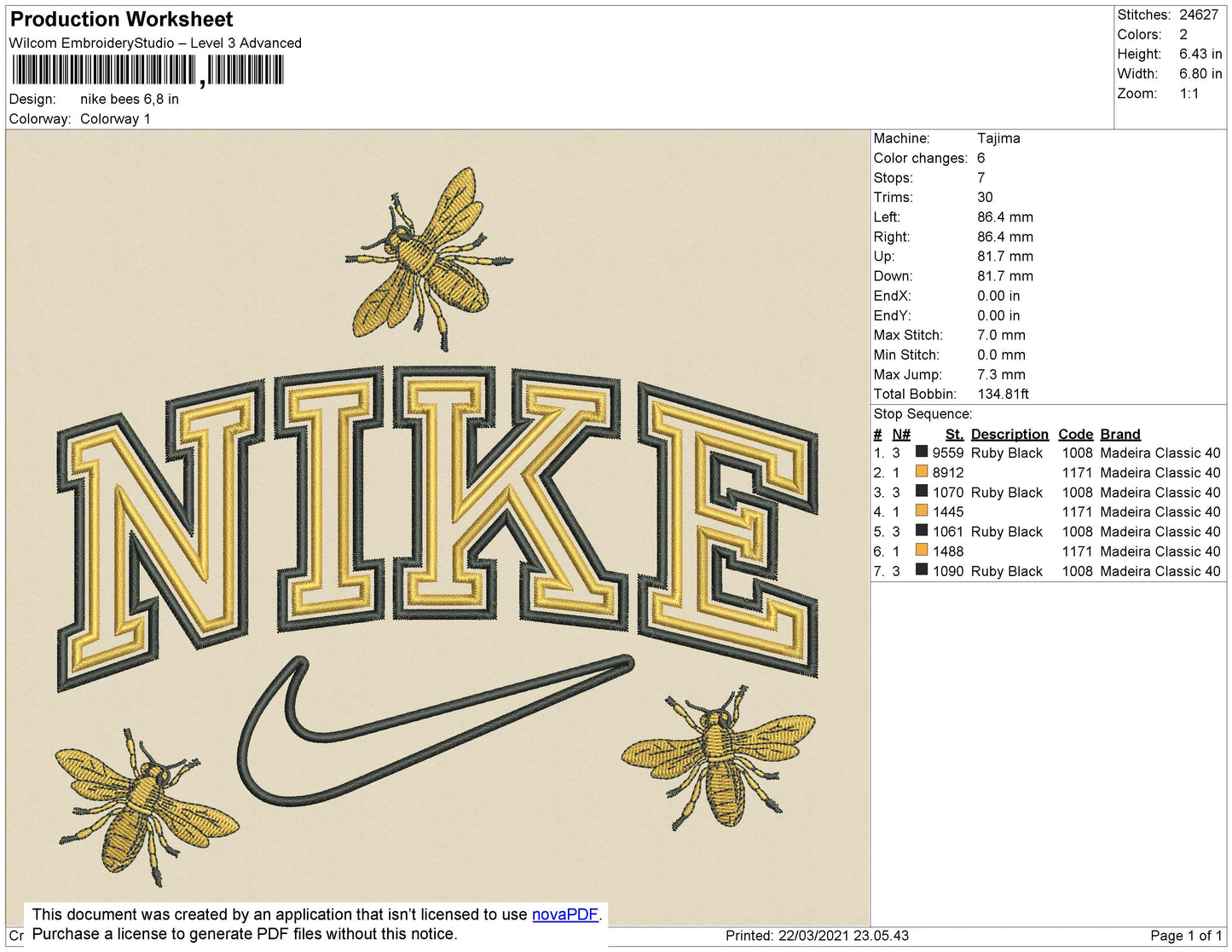Image resolution: width=1232 pixels, height=952 pixels.
Task: Click the Production Worksheet title
Action: pyautogui.click(x=121, y=20)
